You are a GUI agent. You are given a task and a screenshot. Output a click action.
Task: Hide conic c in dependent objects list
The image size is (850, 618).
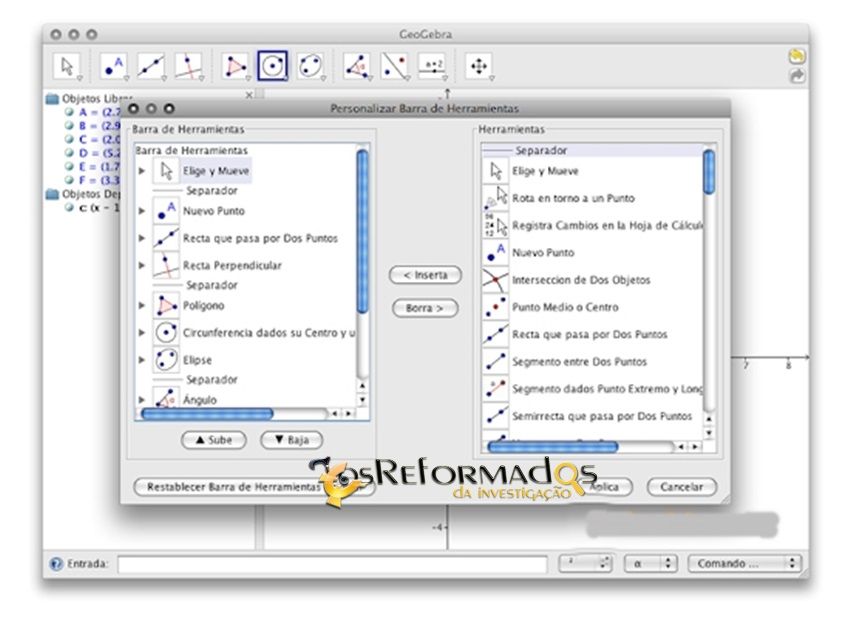[x=70, y=207]
